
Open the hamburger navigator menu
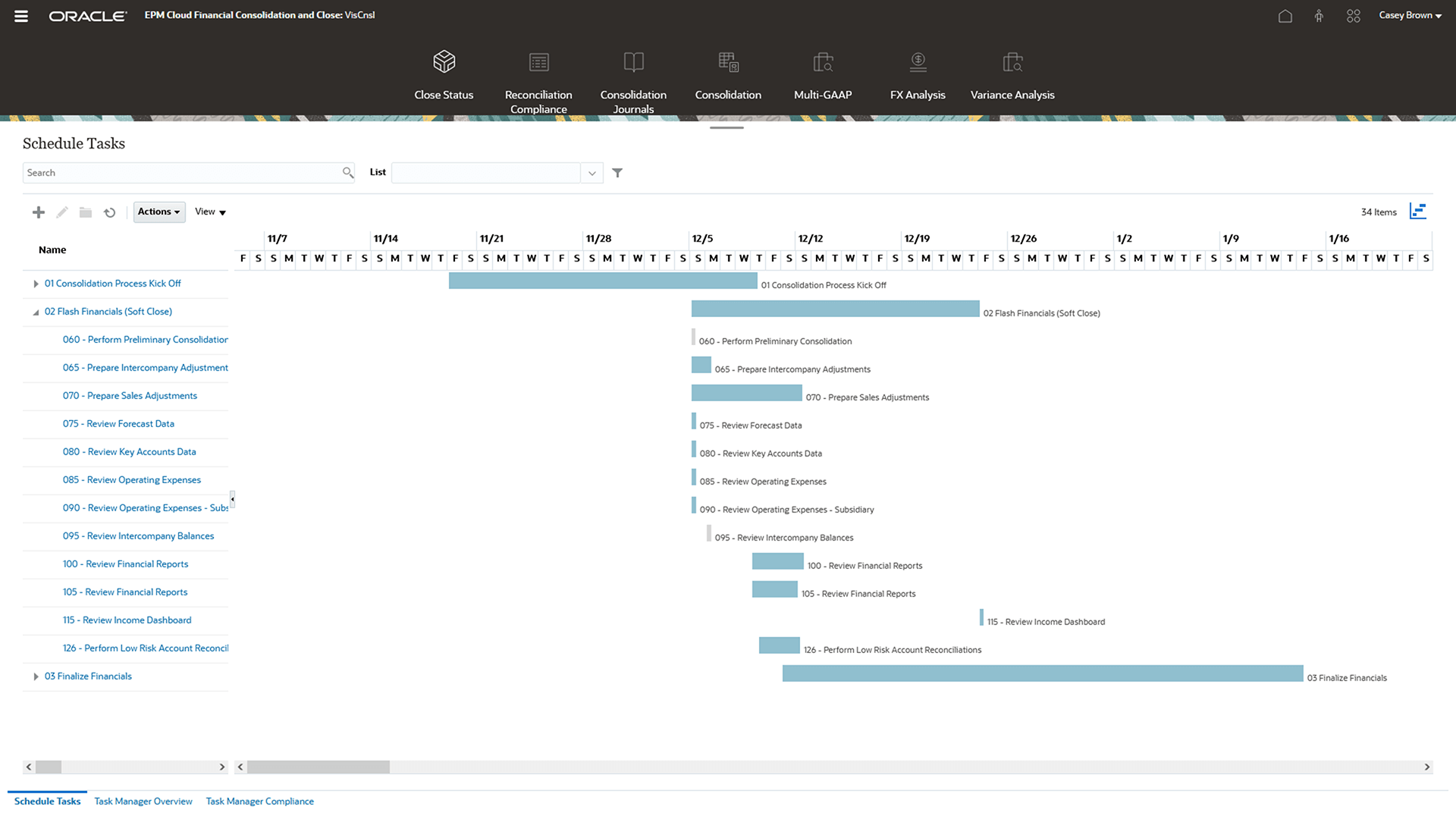pos(21,16)
